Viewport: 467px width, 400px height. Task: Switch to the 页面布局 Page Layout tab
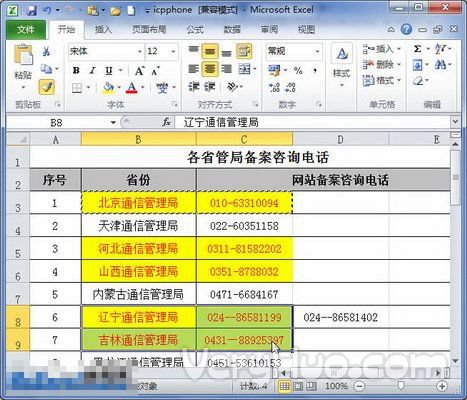point(149,30)
